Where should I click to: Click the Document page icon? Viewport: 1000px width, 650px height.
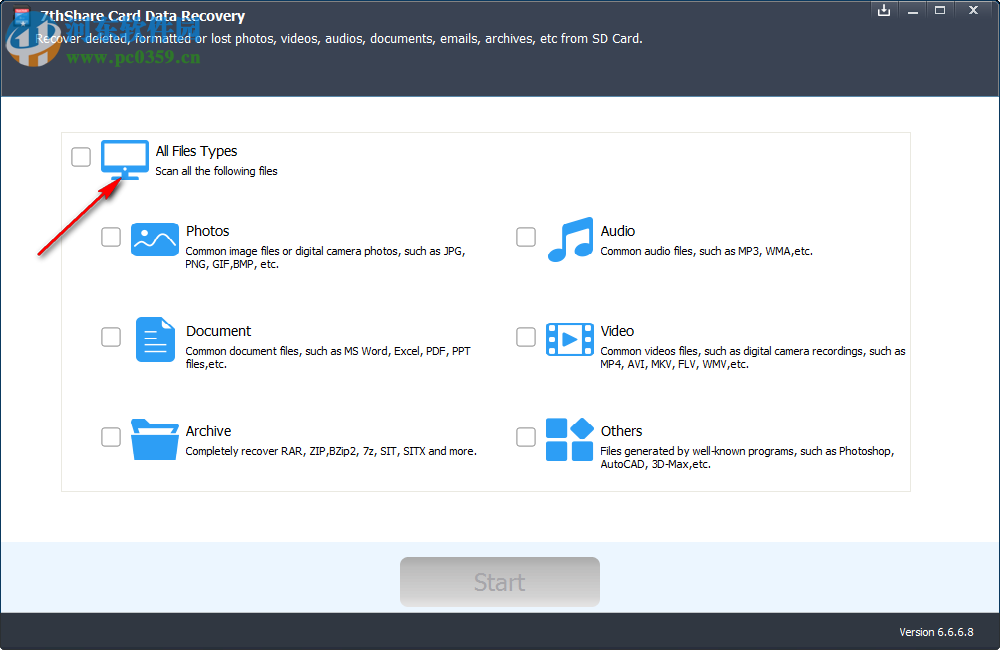coord(154,339)
